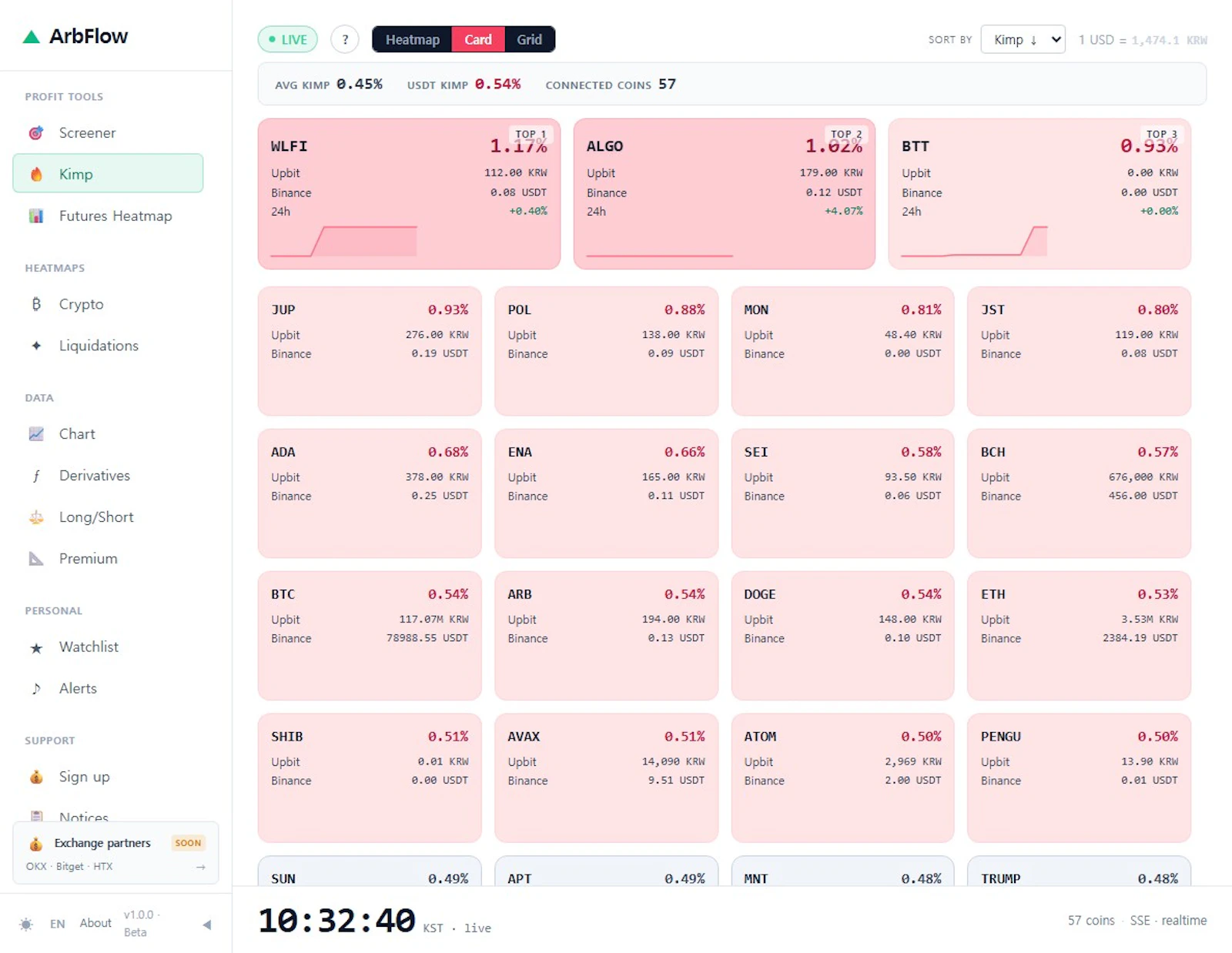Image resolution: width=1232 pixels, height=953 pixels.
Task: Select the MON coin card
Action: [842, 351]
